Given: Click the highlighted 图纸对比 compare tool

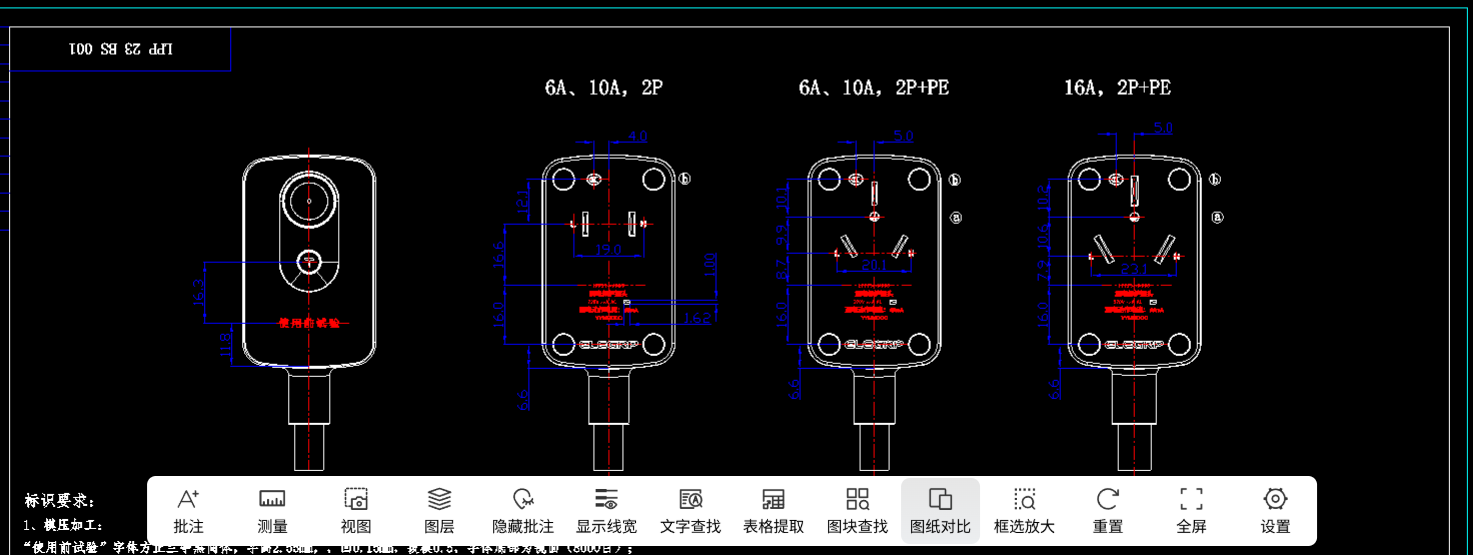Looking at the screenshot, I should pyautogui.click(x=940, y=510).
